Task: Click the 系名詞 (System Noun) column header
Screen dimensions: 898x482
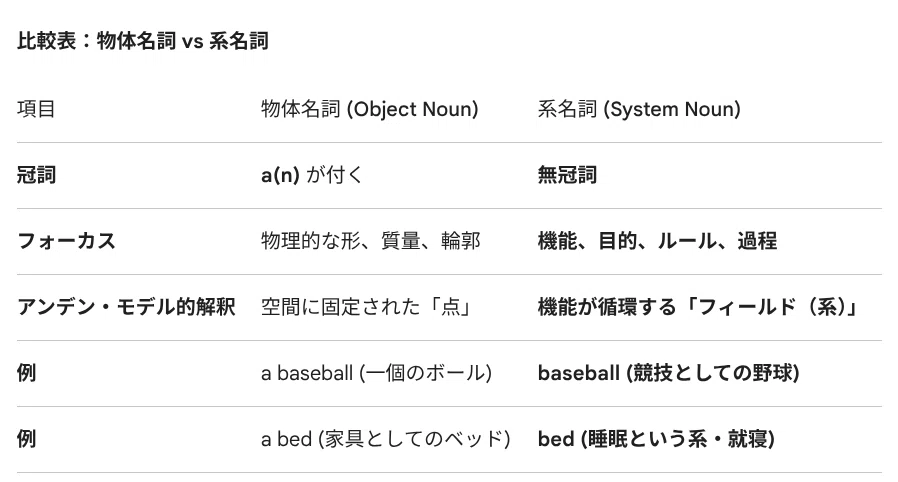Action: 639,109
